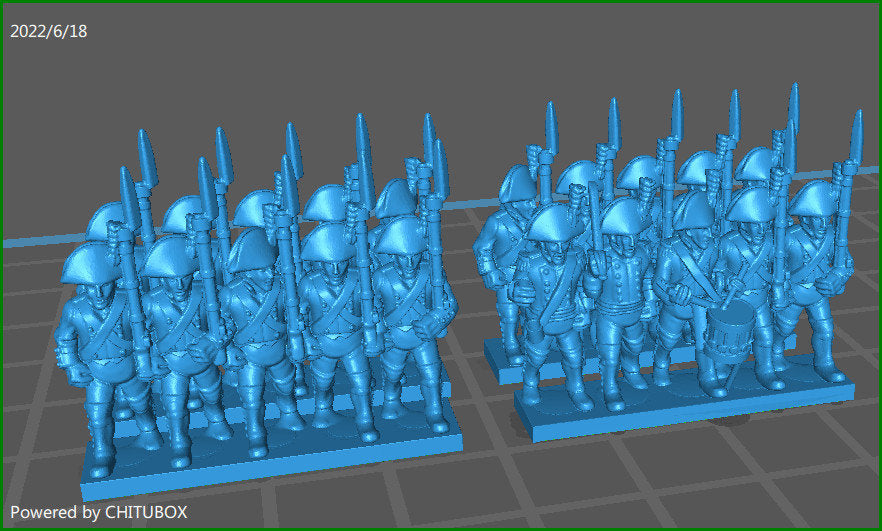Click the 2022/6/18 date label

(49, 31)
